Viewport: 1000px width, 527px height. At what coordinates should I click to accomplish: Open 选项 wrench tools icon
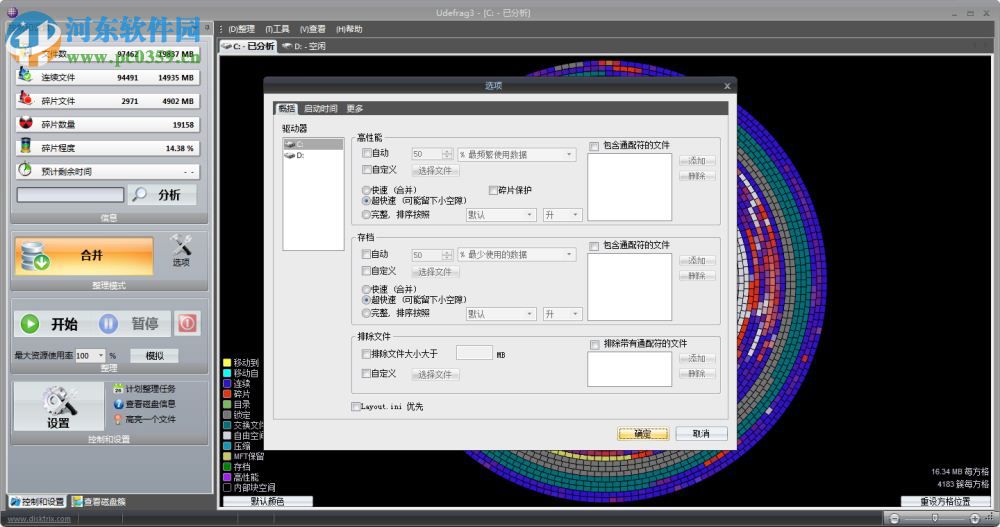point(181,246)
